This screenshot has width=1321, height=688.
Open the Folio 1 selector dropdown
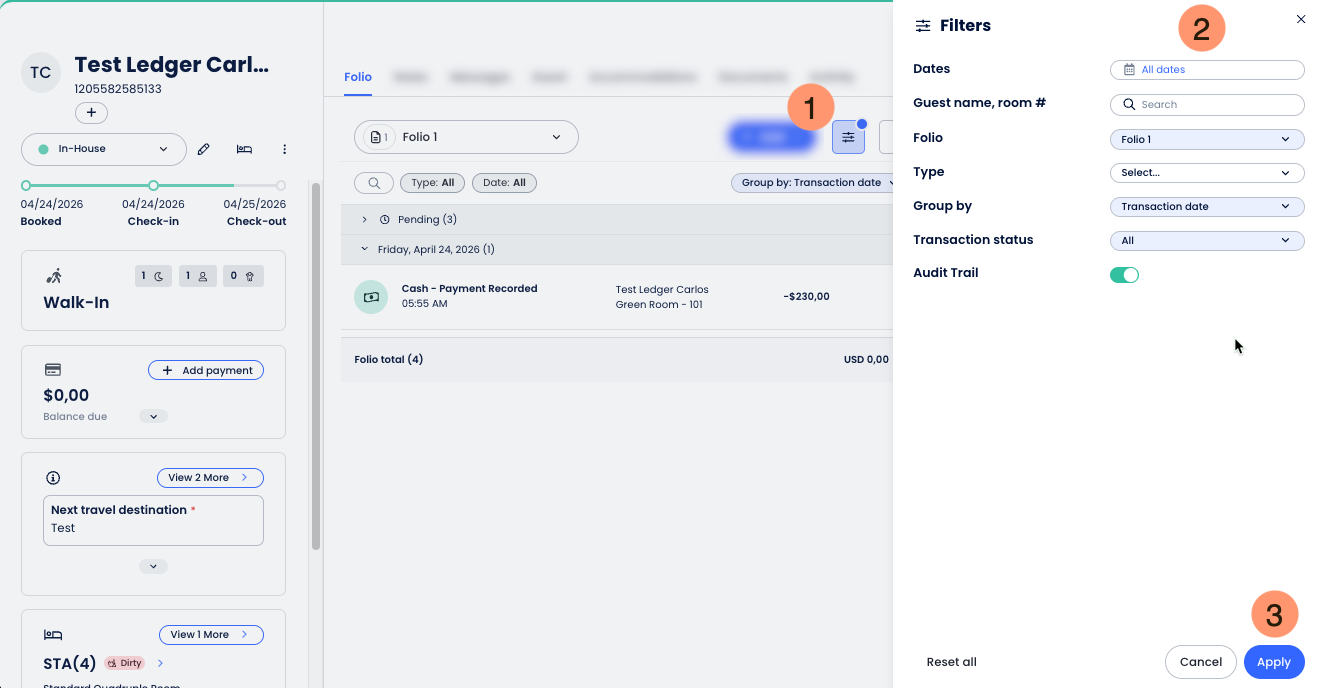466,137
